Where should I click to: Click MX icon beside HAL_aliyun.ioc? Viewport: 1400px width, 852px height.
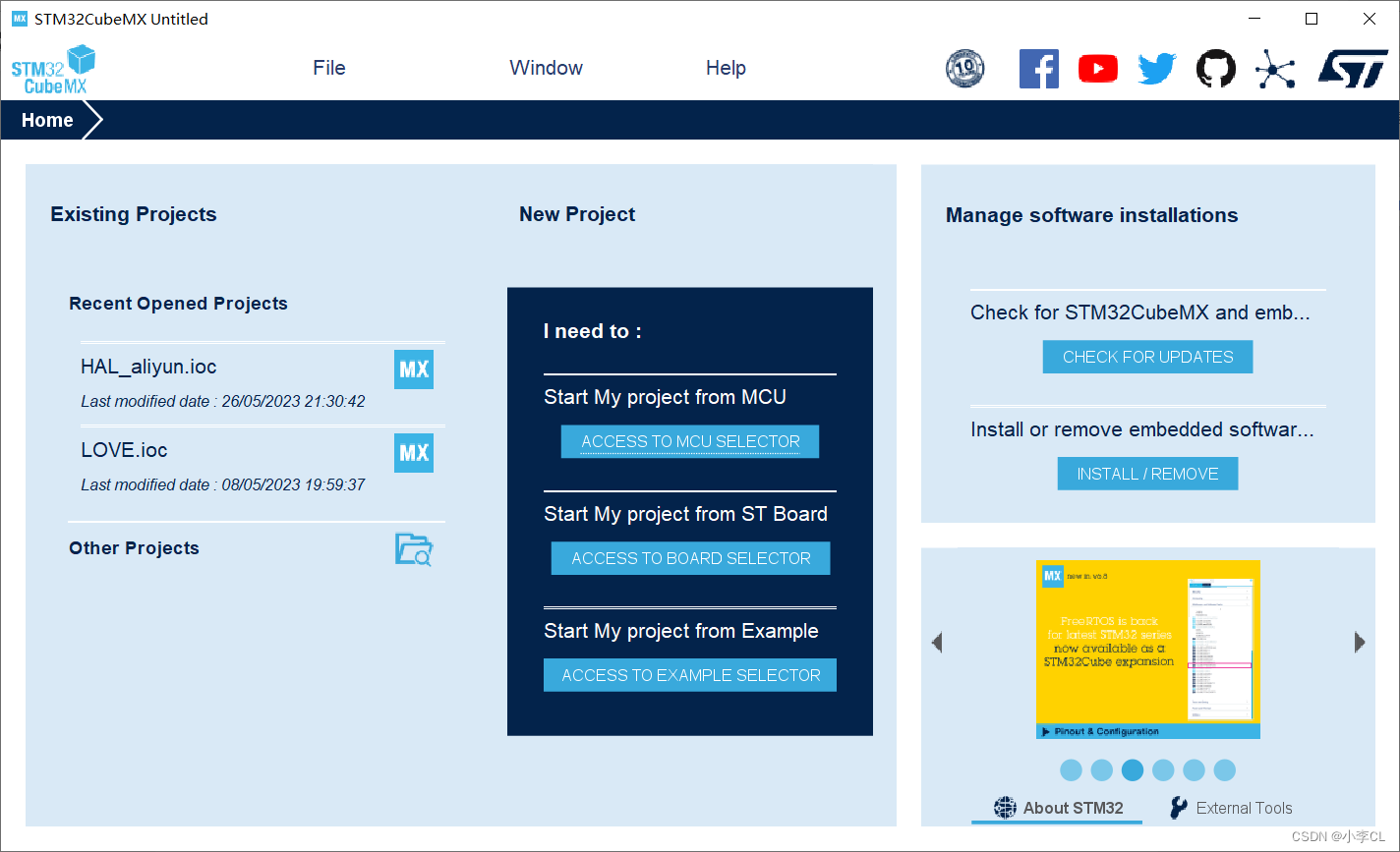tap(414, 369)
